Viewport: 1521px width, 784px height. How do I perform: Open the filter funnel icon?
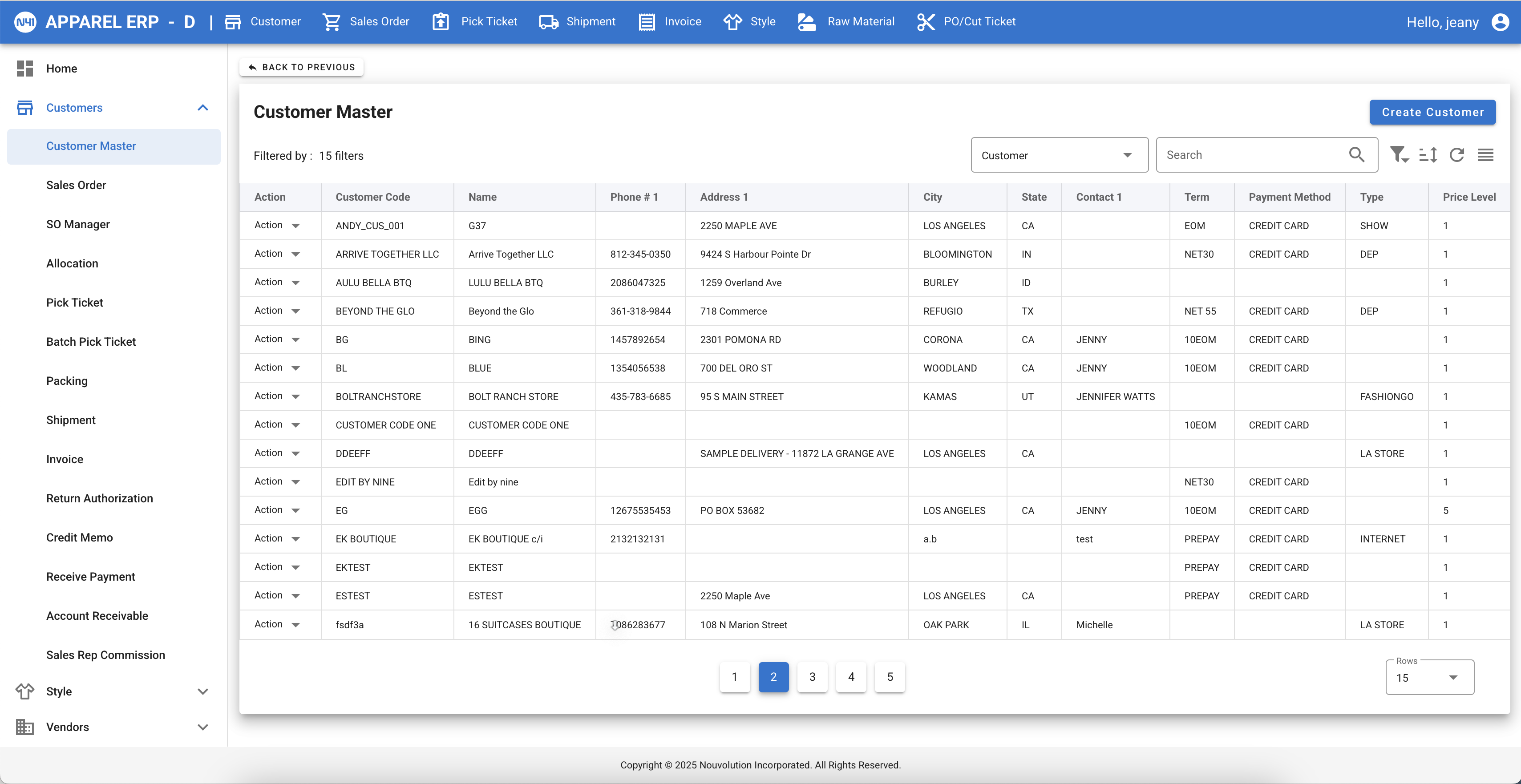pos(1399,155)
